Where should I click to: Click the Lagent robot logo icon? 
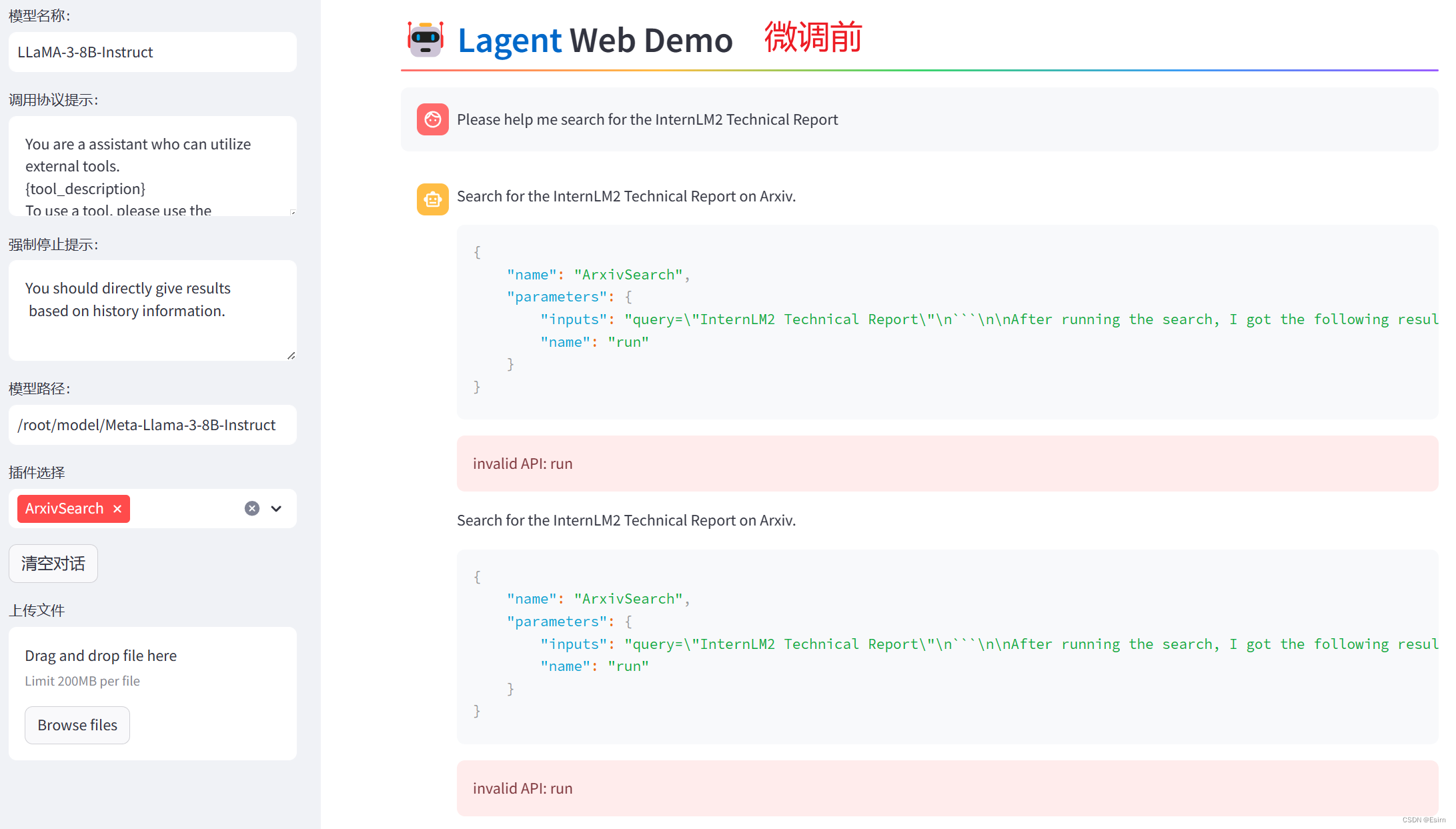[426, 39]
